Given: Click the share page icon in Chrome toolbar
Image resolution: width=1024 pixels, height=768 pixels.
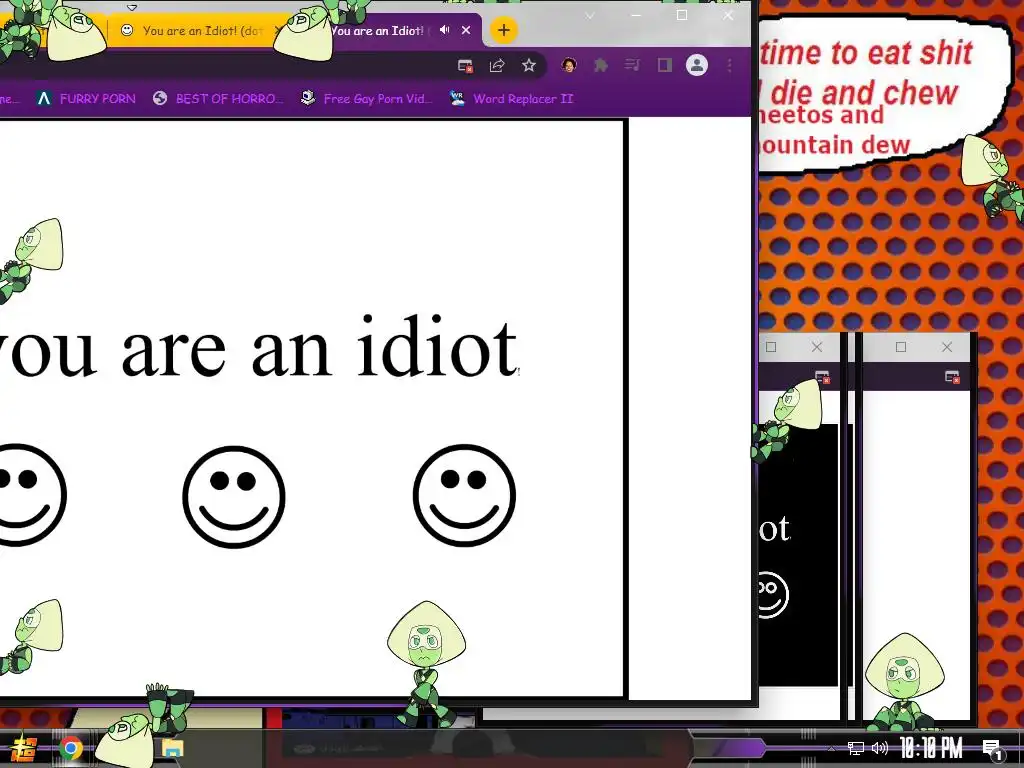Looking at the screenshot, I should [497, 65].
